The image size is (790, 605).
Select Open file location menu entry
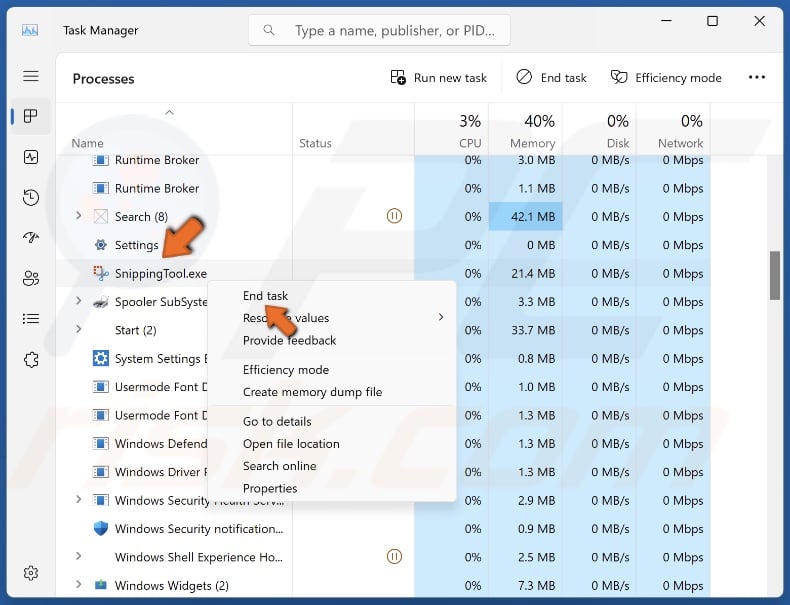[x=291, y=444]
